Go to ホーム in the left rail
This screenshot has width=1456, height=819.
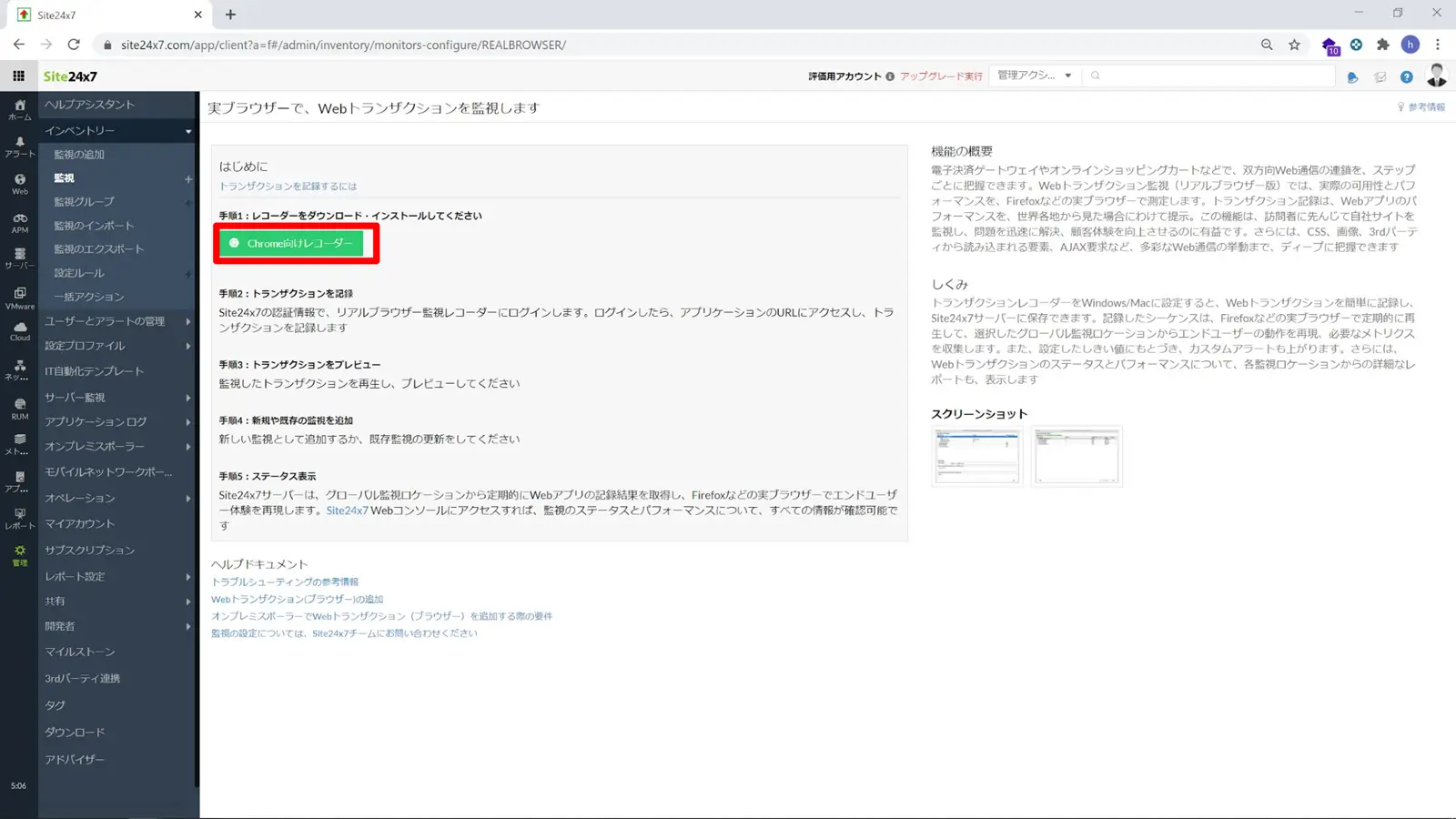click(x=19, y=109)
